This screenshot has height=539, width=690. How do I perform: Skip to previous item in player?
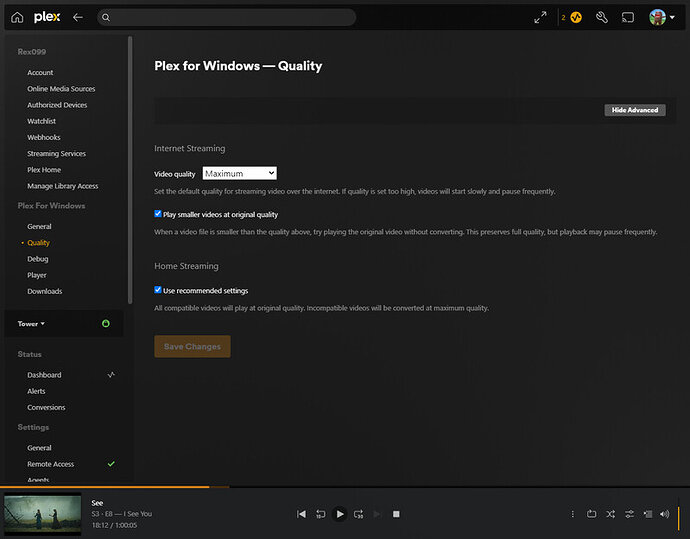click(x=301, y=514)
